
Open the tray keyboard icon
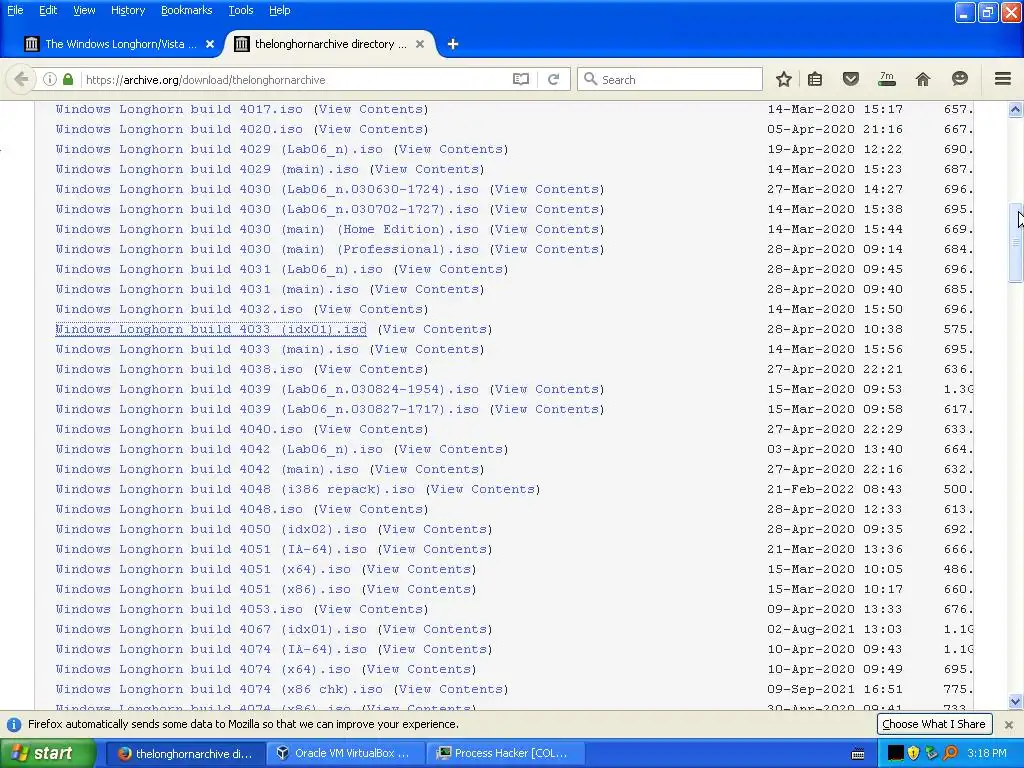tap(858, 754)
